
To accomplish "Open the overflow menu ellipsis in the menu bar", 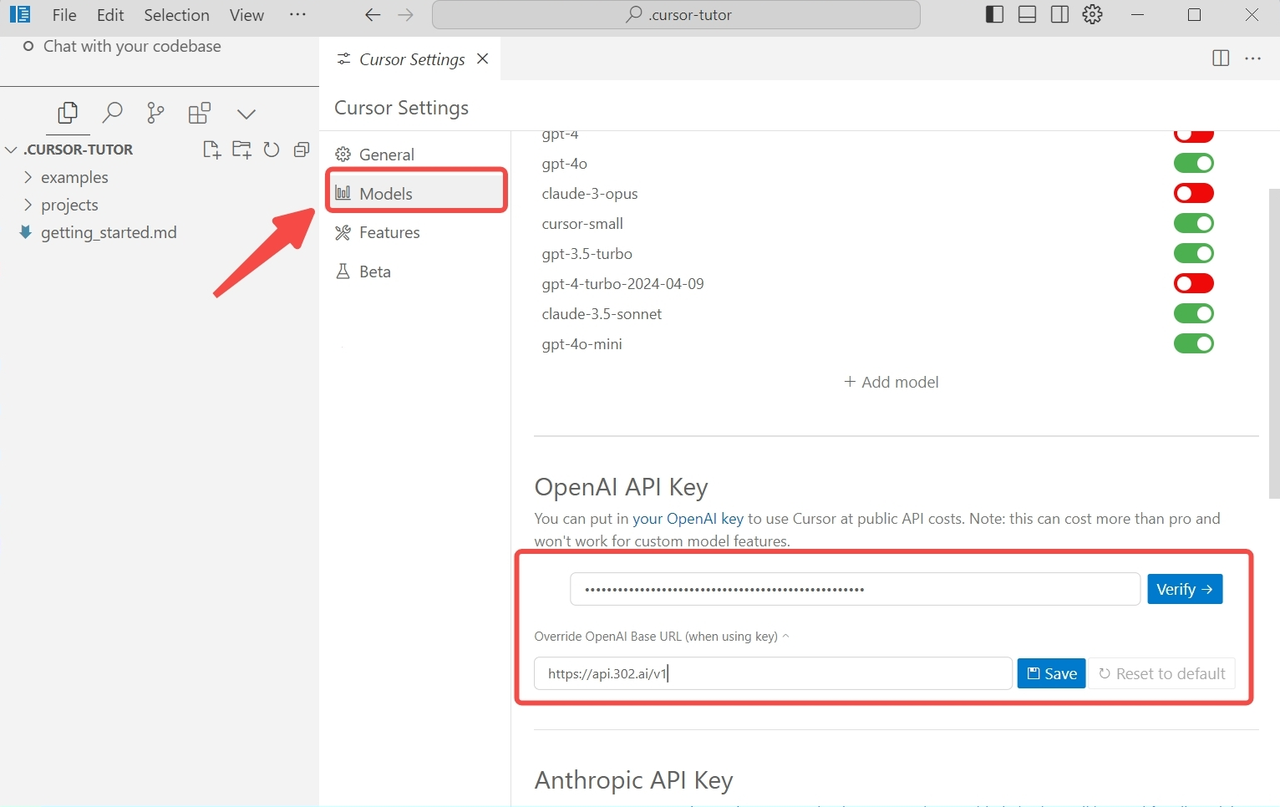I will (x=297, y=15).
